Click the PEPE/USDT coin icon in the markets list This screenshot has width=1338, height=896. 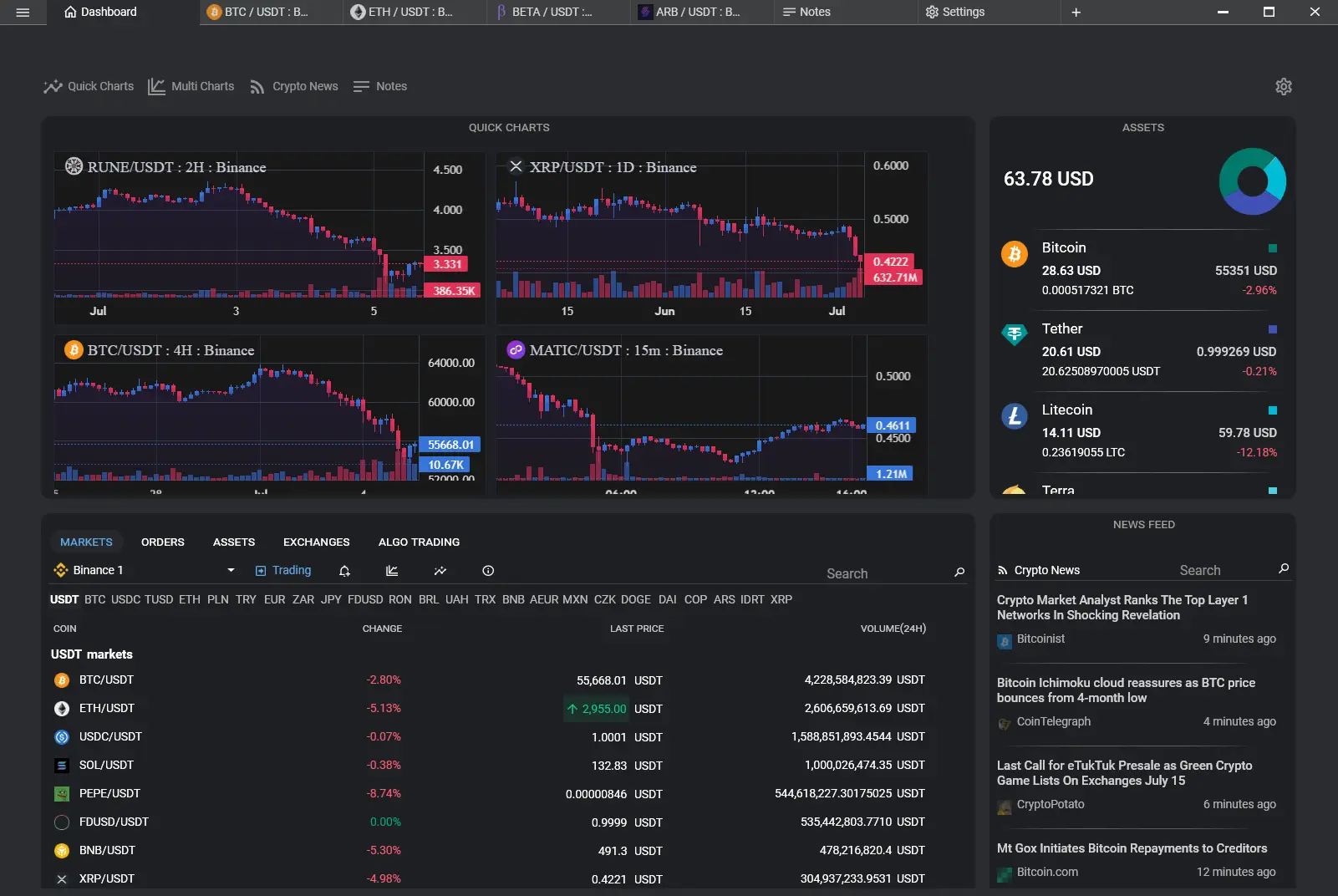point(62,794)
